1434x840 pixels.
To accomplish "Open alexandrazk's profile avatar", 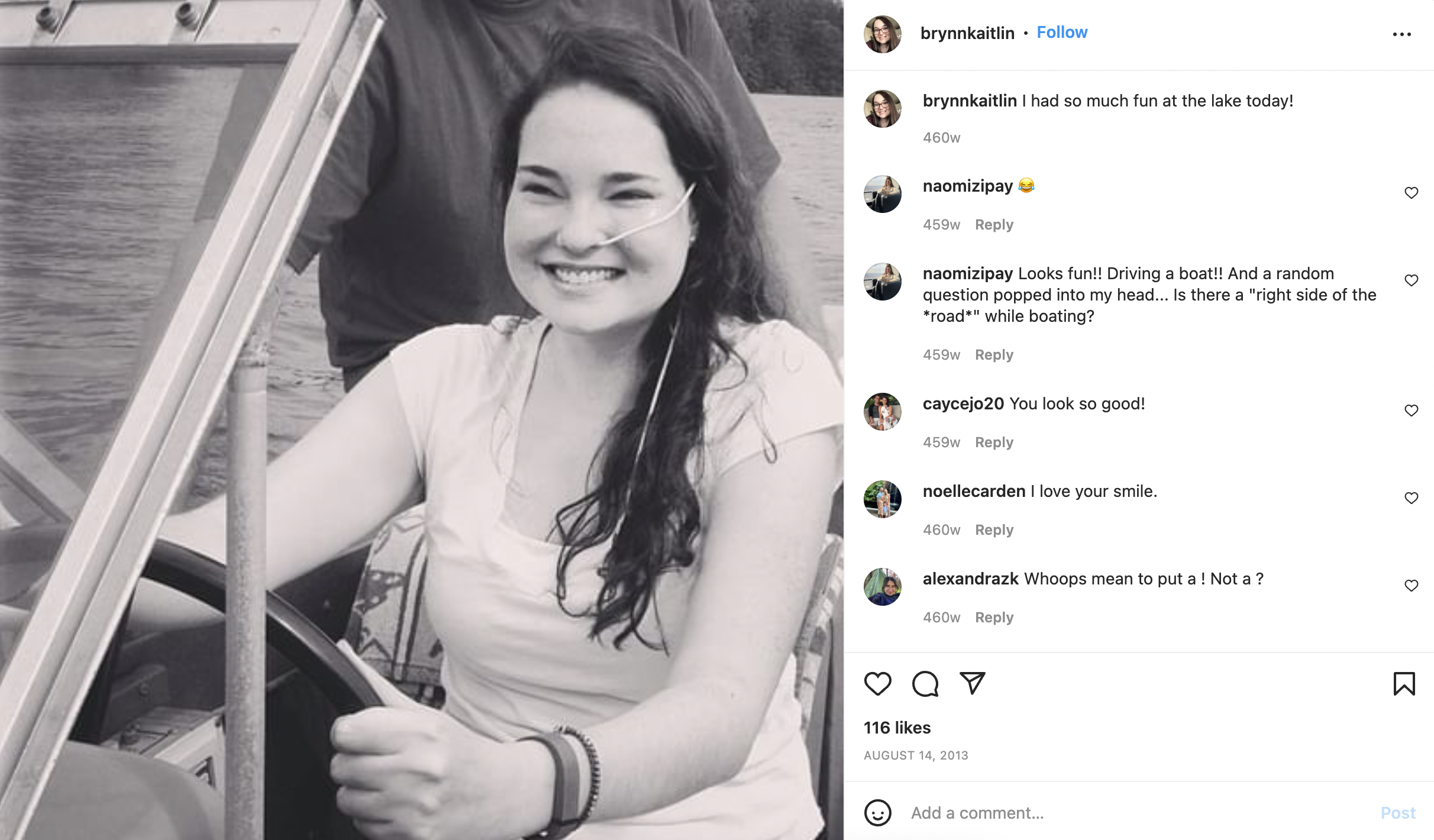I will tap(882, 586).
